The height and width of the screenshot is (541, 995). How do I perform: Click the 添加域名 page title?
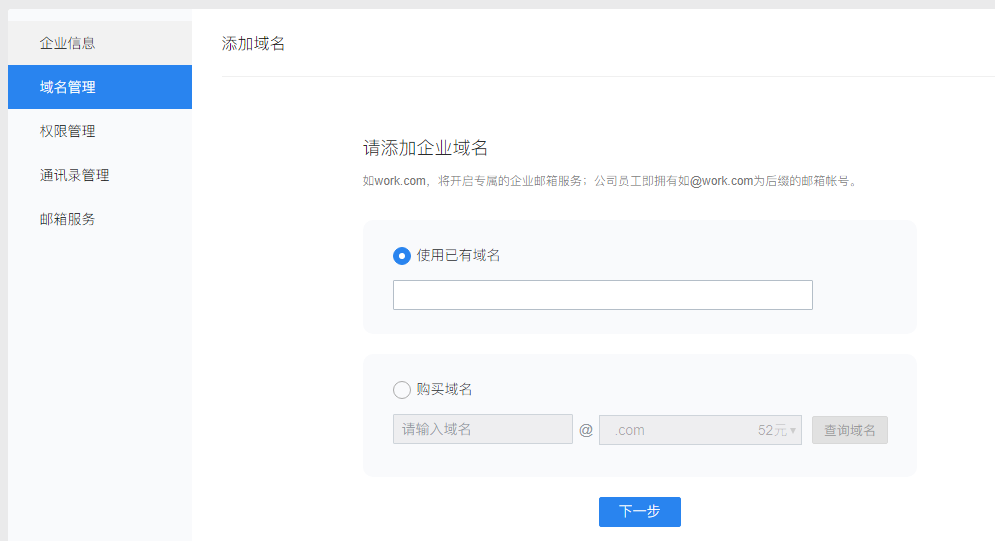pos(253,44)
